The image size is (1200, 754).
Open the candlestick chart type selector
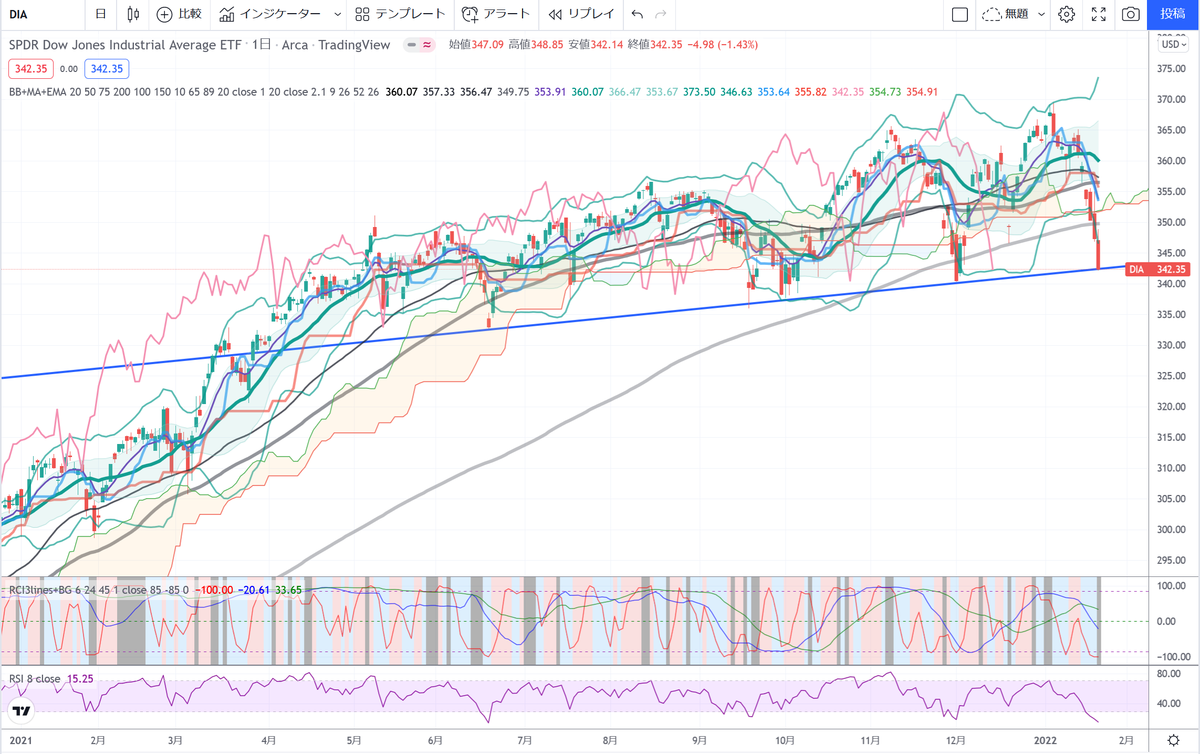pyautogui.click(x=133, y=14)
